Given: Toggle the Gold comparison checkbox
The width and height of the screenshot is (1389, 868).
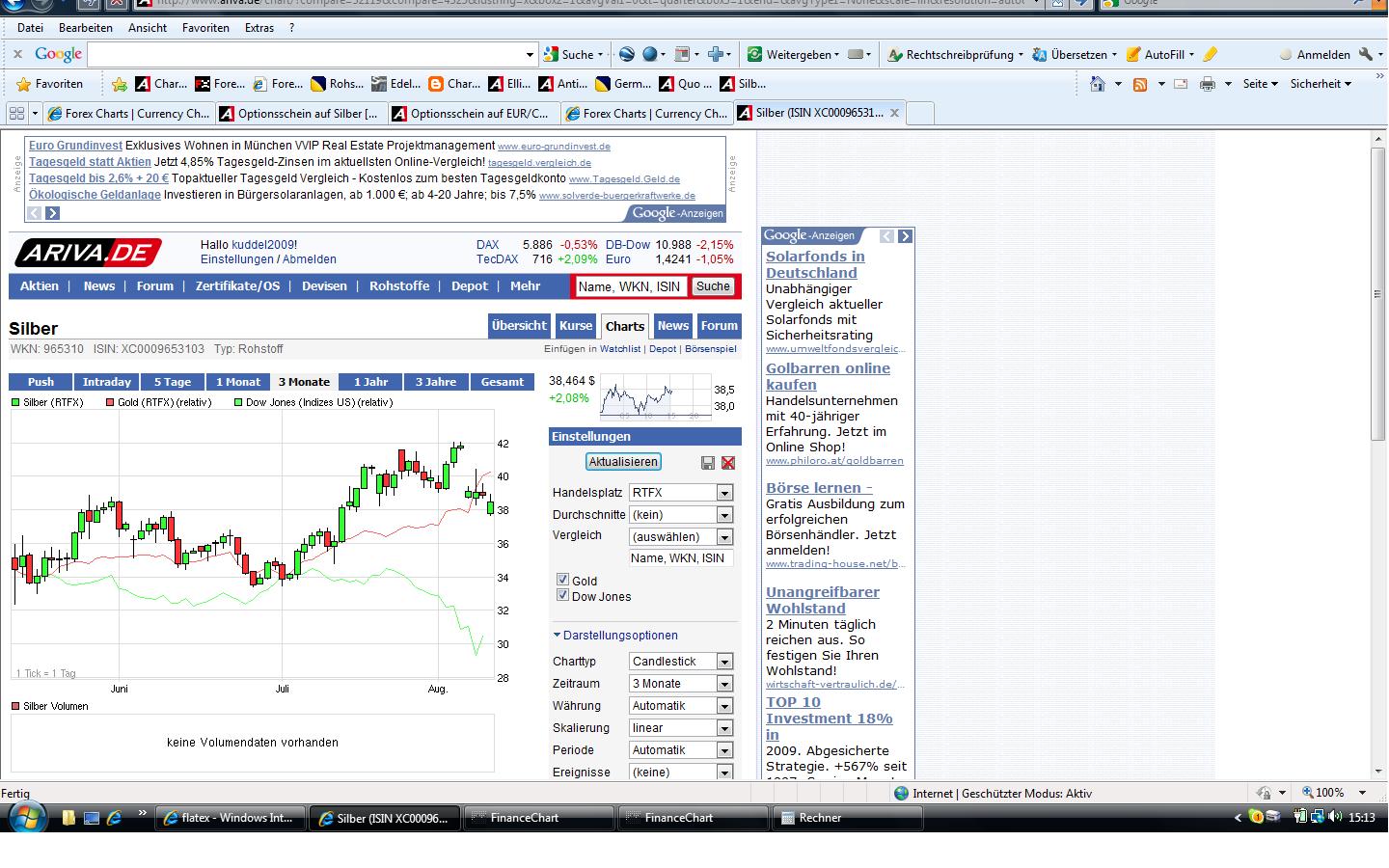Looking at the screenshot, I should [562, 580].
